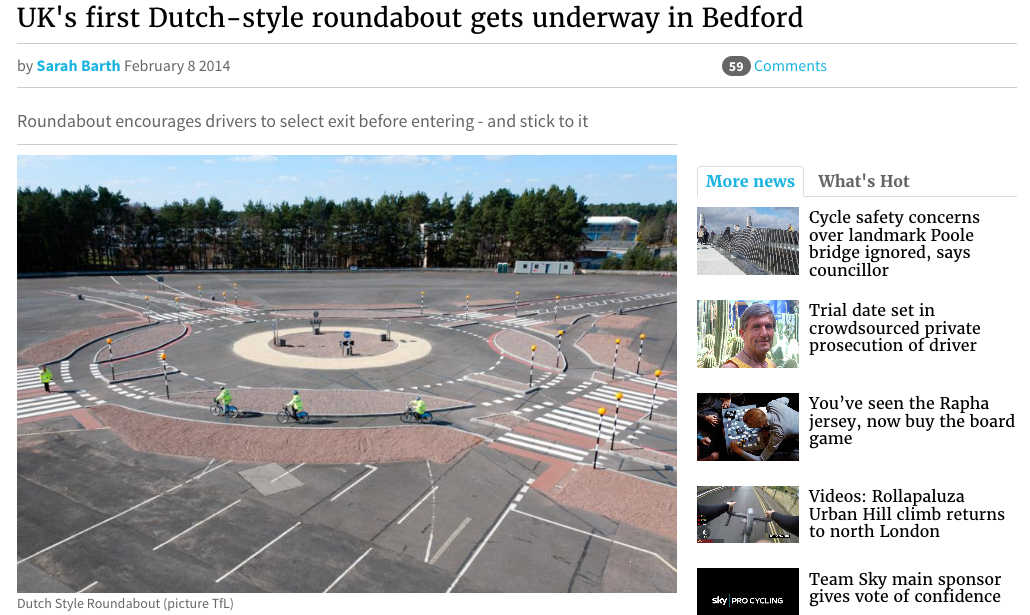The height and width of the screenshot is (615, 1030).
Task: Open the Rollapaluza handlebar video thumbnail
Action: (x=748, y=514)
